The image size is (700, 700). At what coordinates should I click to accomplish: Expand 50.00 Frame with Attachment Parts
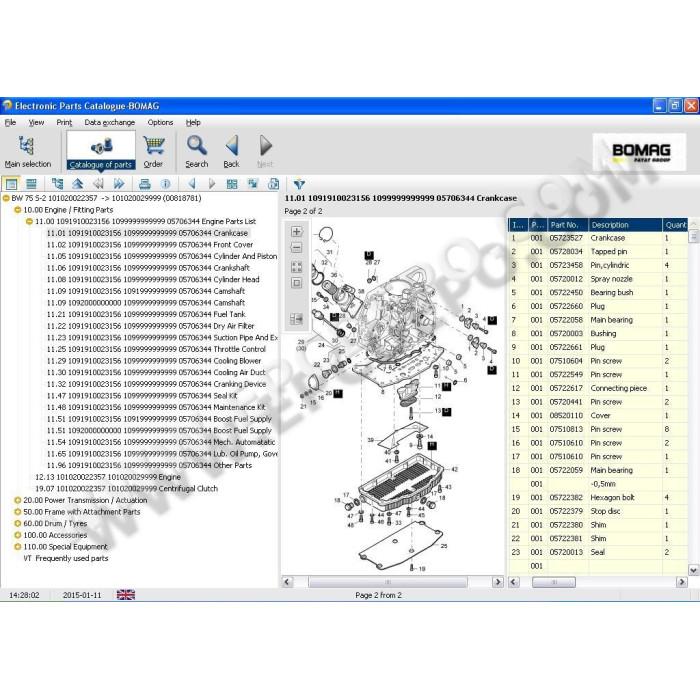pyautogui.click(x=18, y=512)
